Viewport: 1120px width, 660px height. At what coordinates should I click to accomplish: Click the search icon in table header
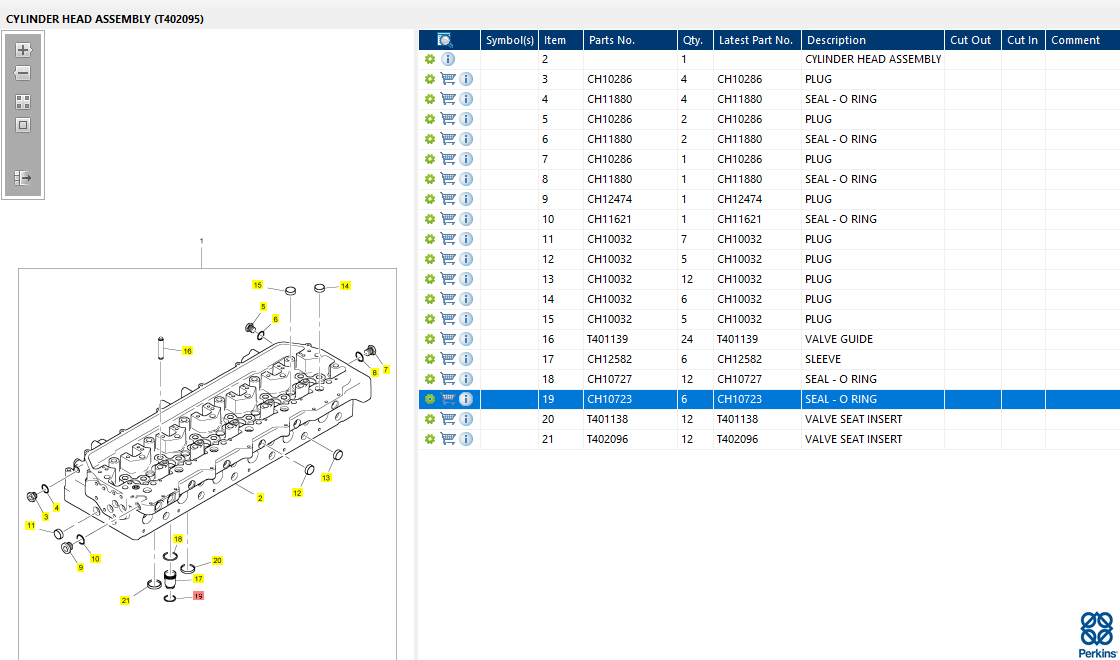click(445, 40)
